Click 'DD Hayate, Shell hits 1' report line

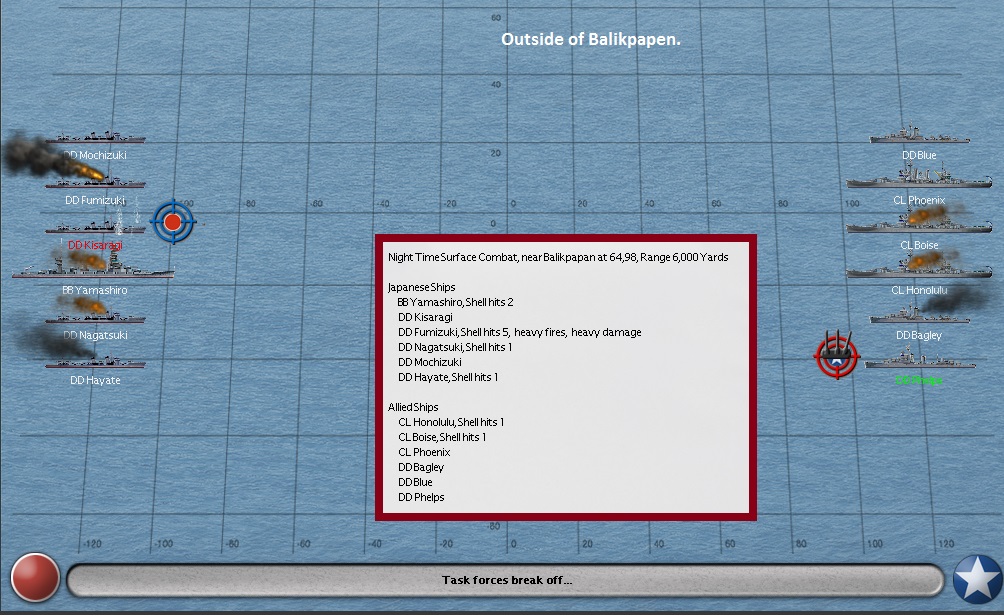pos(448,377)
